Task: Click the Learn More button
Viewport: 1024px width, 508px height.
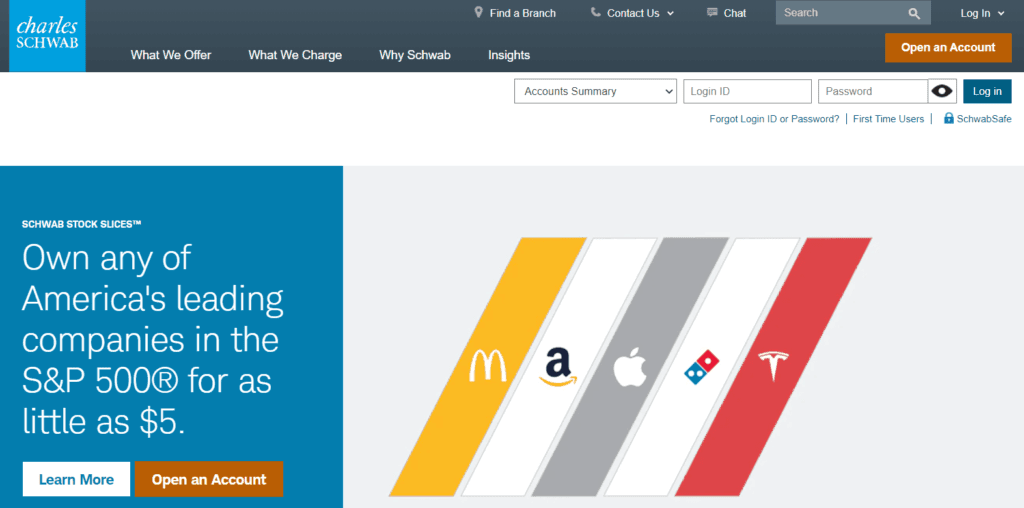Action: [x=76, y=479]
